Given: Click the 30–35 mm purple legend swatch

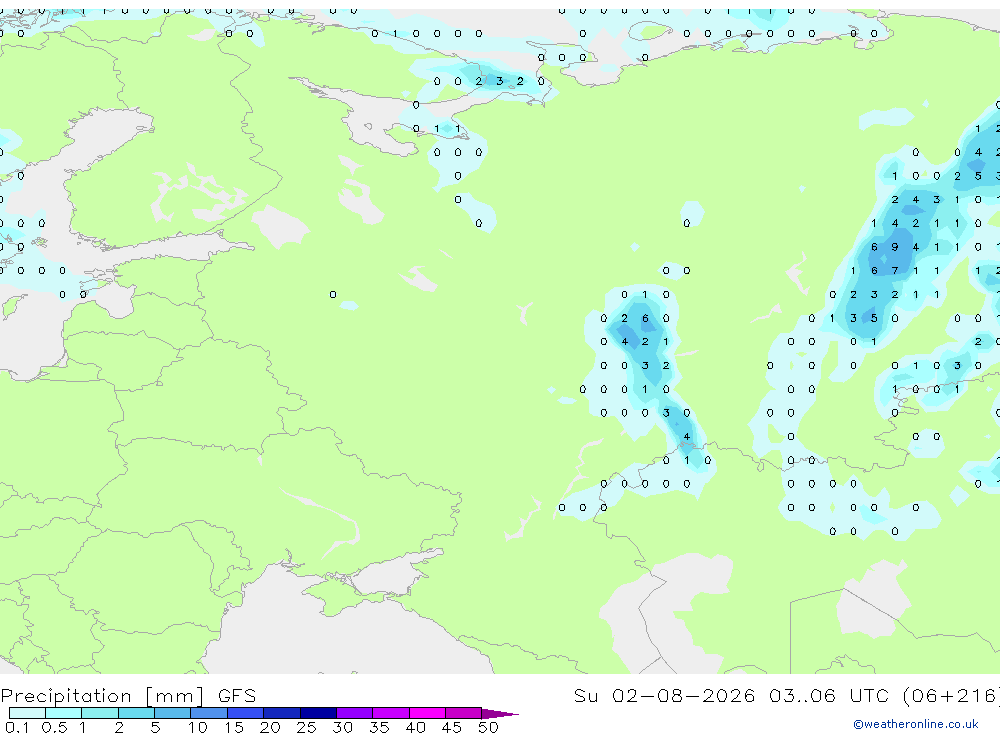Looking at the screenshot, I should click(354, 713).
